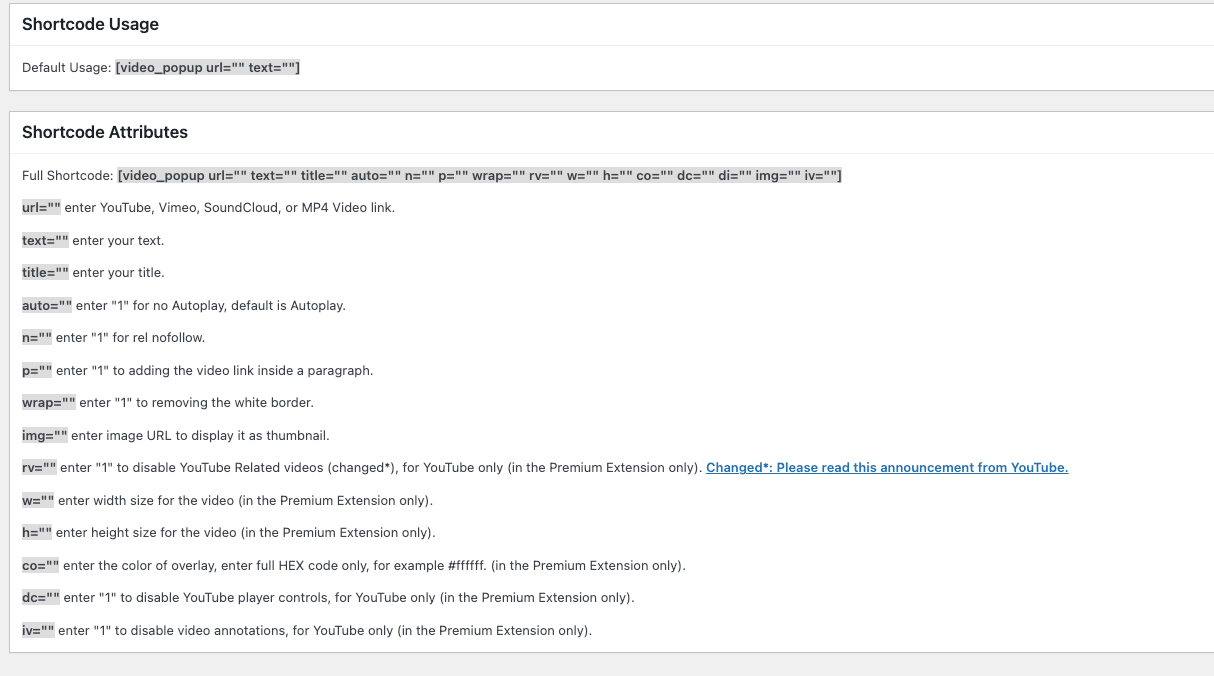Screen dimensions: 1214x676
Task: Click the dc="" attribute code in the list
Action: point(41,597)
